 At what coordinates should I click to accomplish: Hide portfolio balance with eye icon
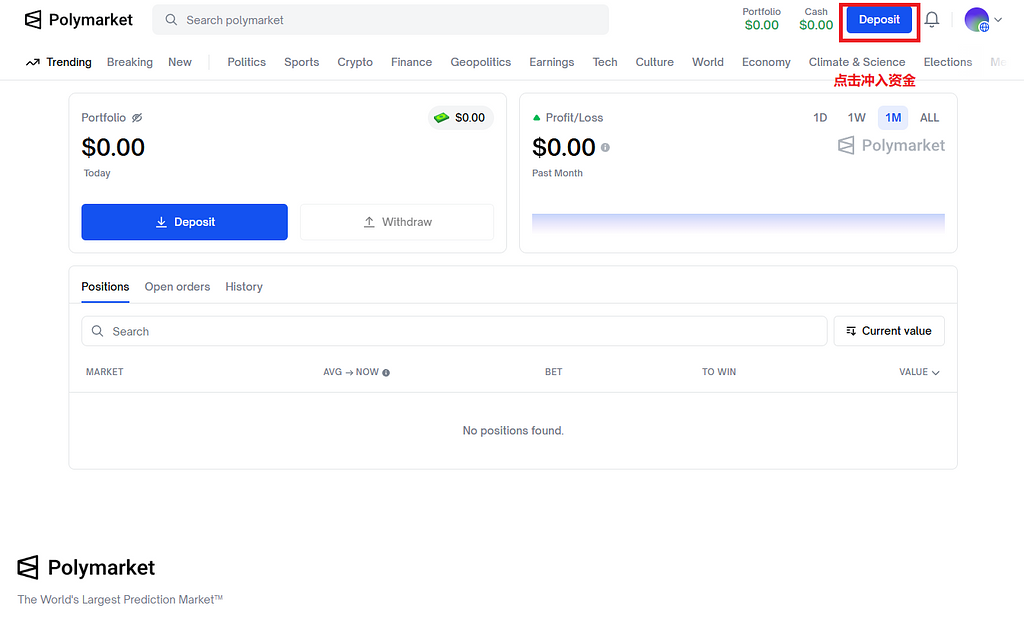pos(137,118)
